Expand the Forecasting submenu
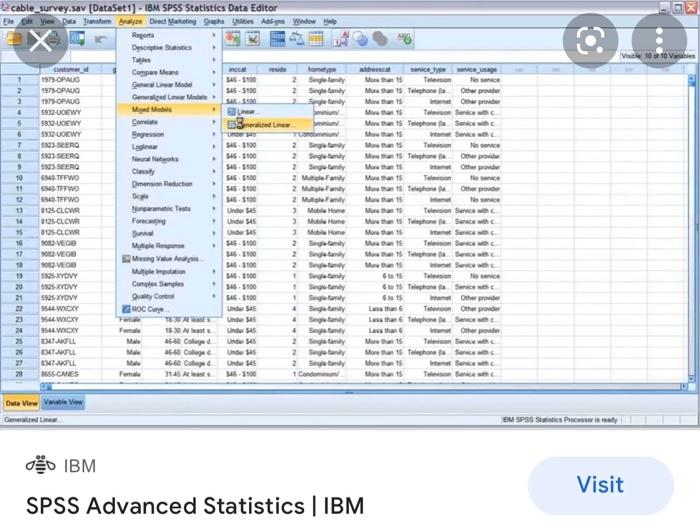This screenshot has width=700, height=526. [x=169, y=221]
